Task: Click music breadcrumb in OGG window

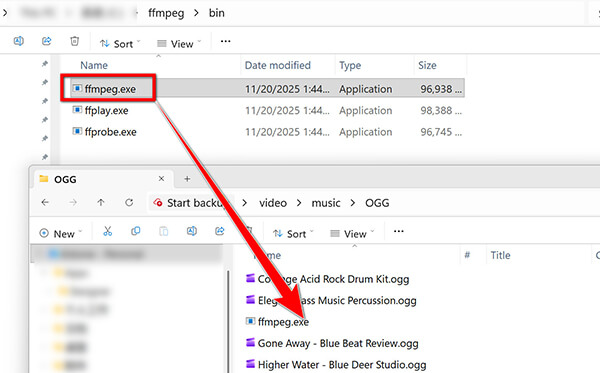Action: coord(326,203)
